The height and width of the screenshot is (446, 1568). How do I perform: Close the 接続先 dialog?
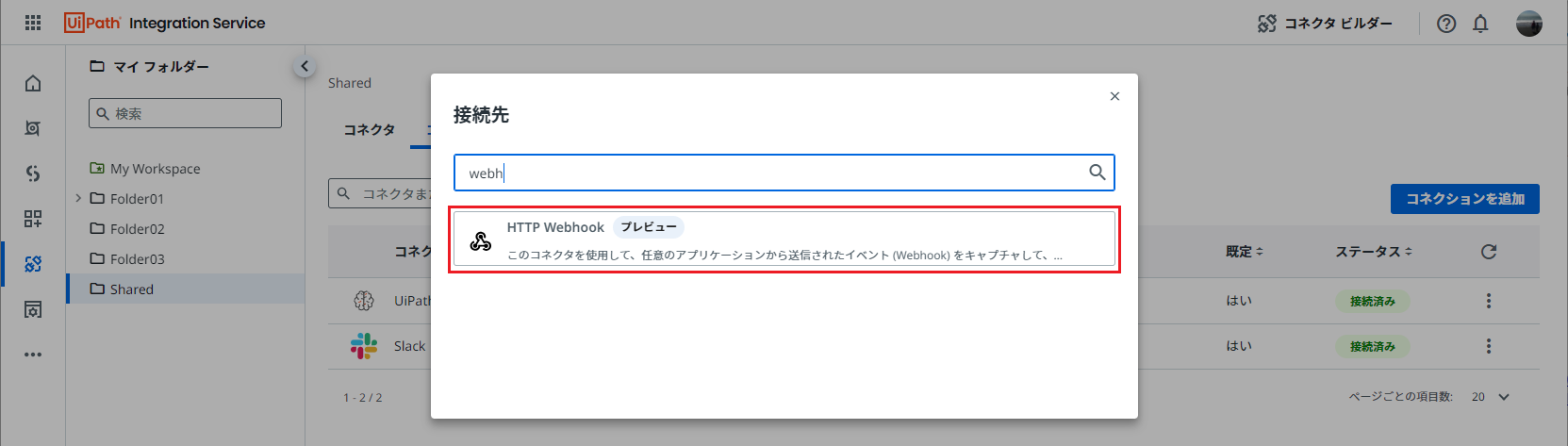click(1114, 96)
